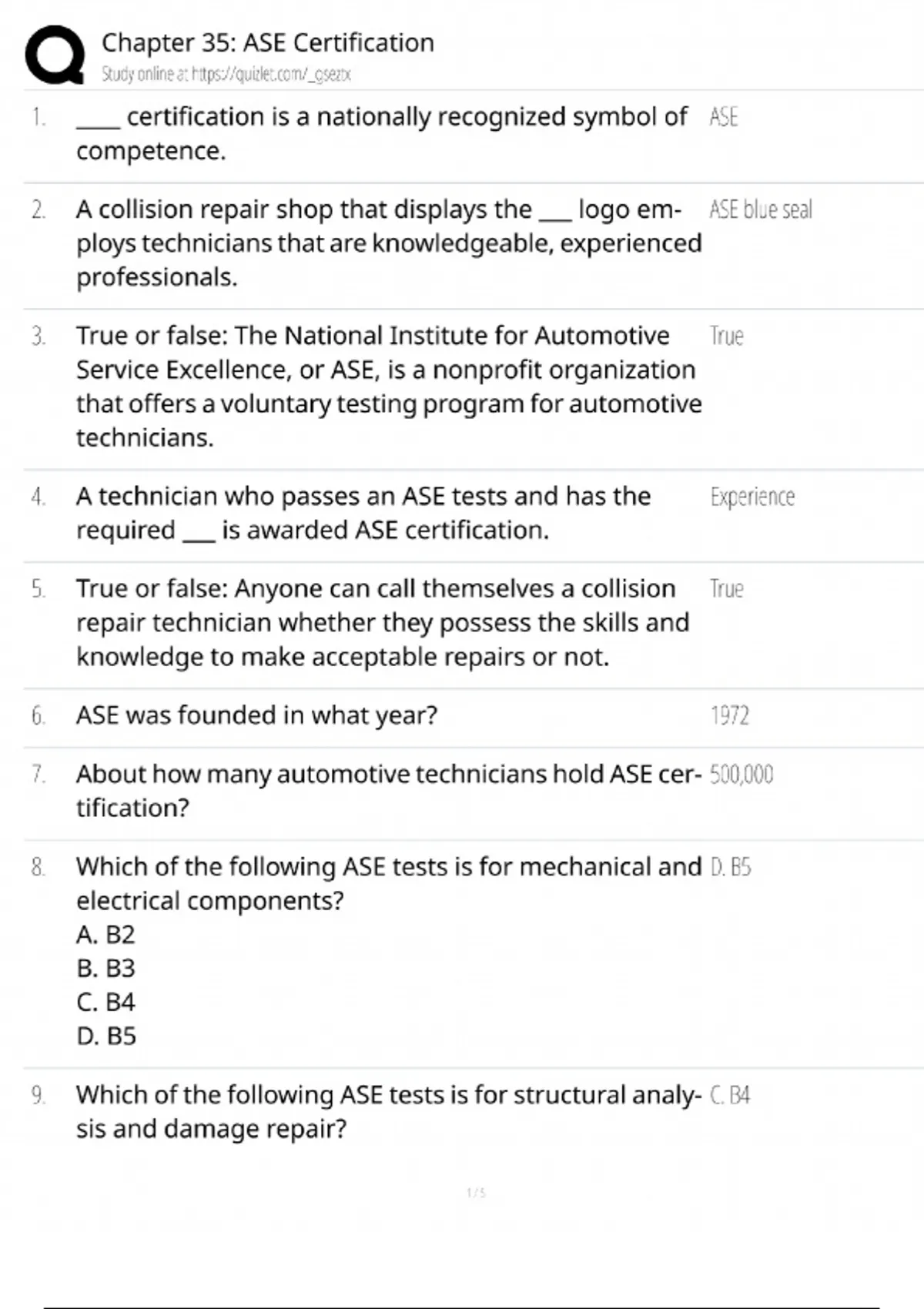Click question "ASE was founded in what year?"

[x=256, y=715]
